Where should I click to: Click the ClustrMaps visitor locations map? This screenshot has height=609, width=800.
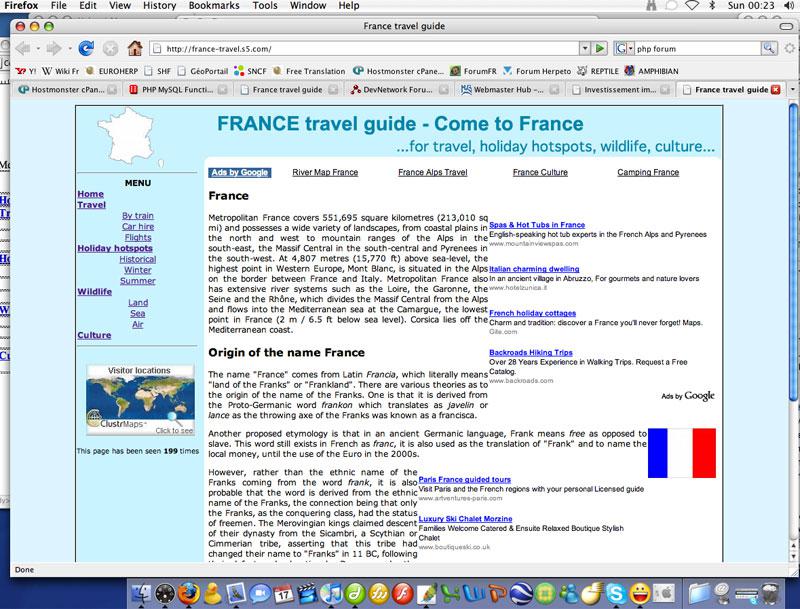point(140,400)
